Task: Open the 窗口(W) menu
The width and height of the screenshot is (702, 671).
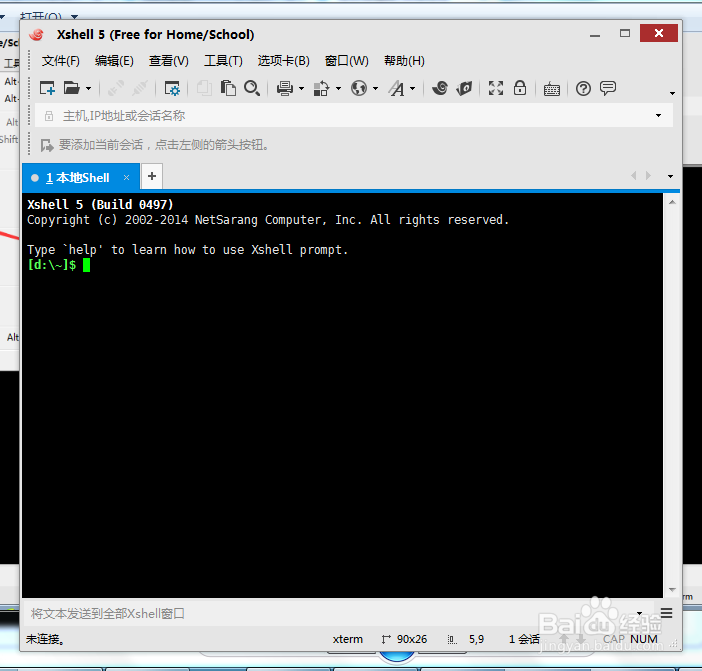Action: (347, 60)
